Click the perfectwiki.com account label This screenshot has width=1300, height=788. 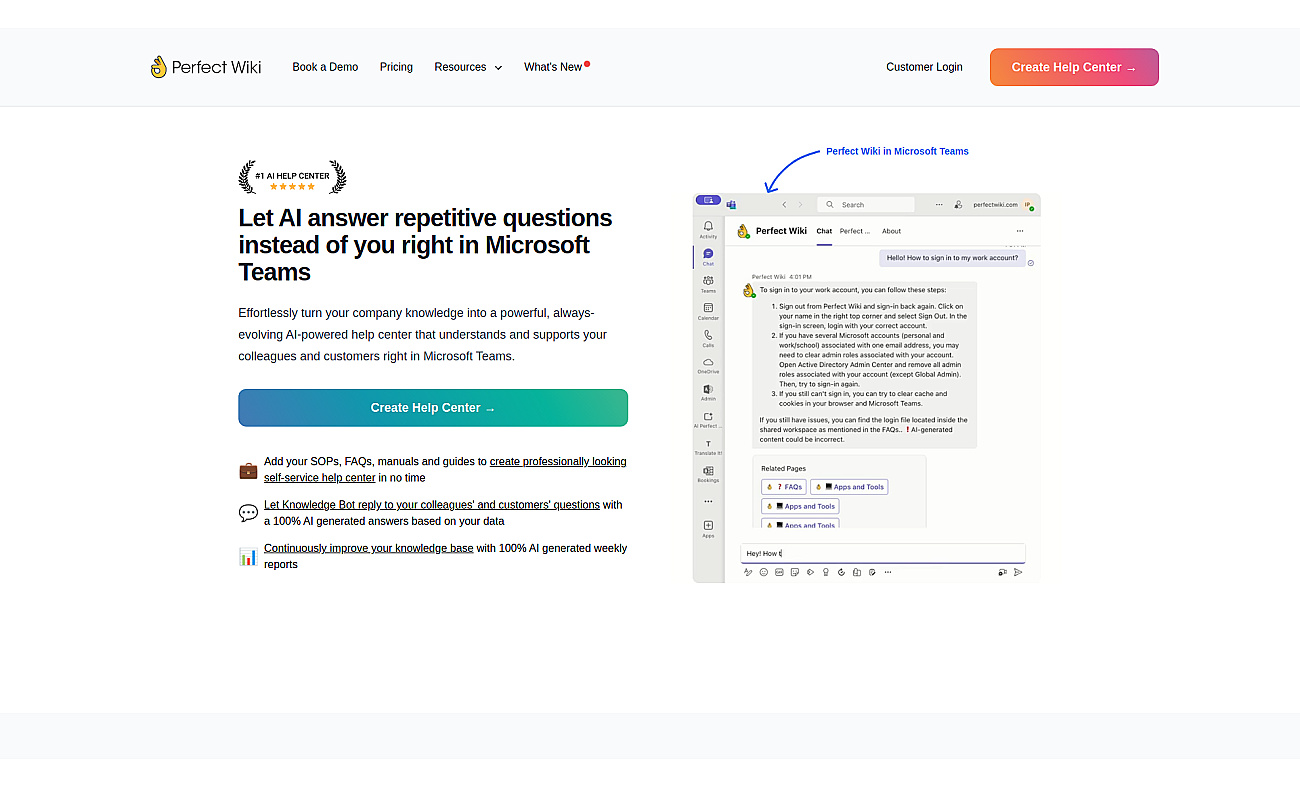pos(995,204)
